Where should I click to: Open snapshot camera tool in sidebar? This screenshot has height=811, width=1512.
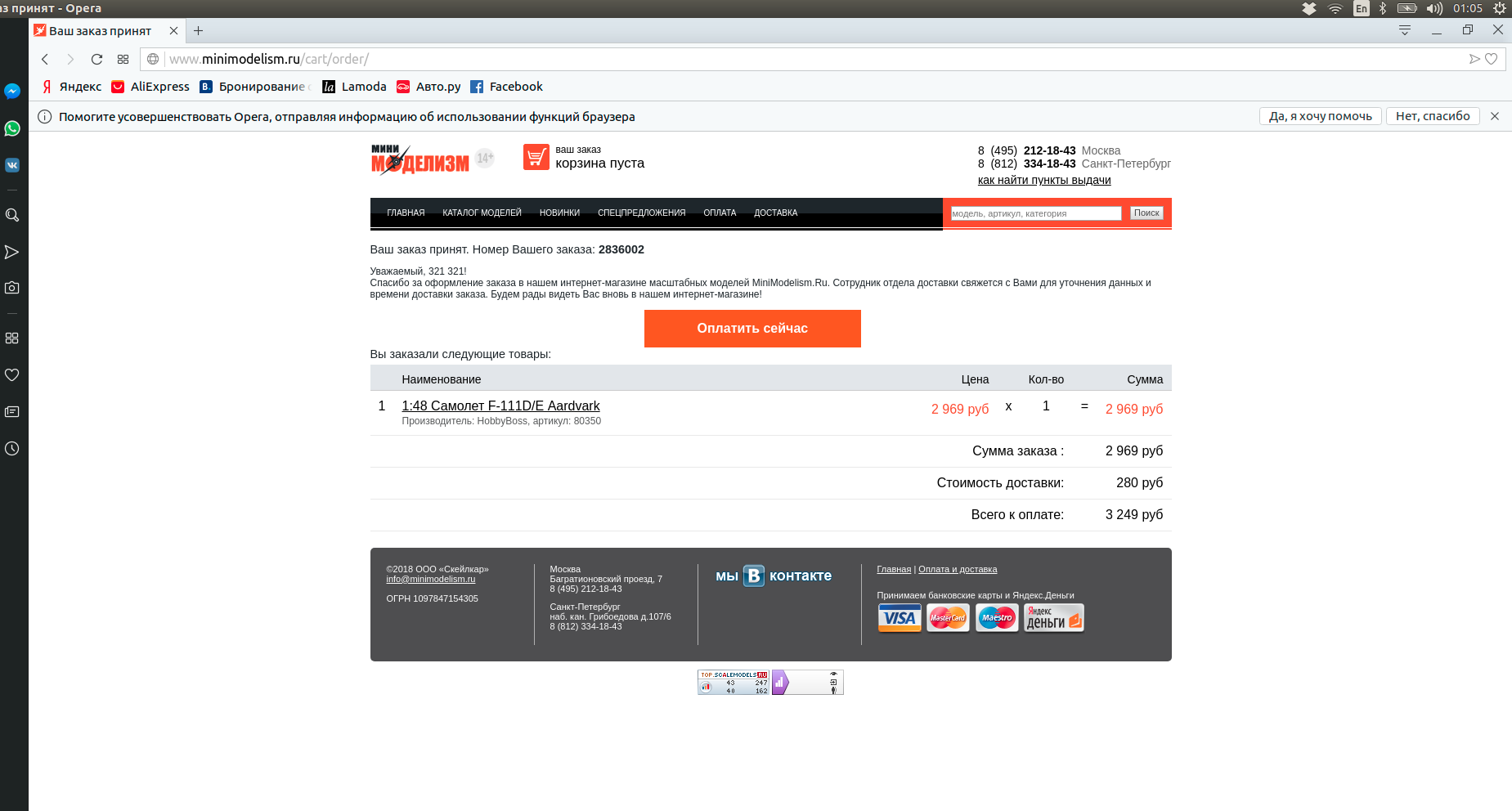12,288
